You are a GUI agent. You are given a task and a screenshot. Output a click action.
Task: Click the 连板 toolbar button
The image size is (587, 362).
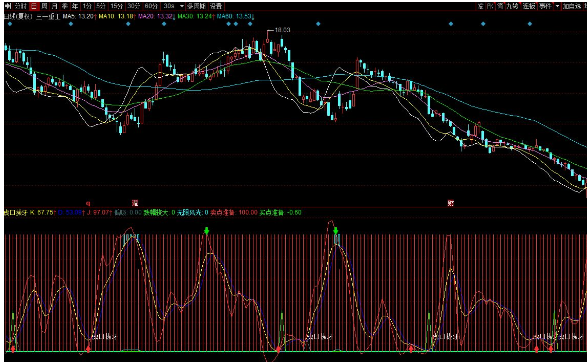click(529, 6)
